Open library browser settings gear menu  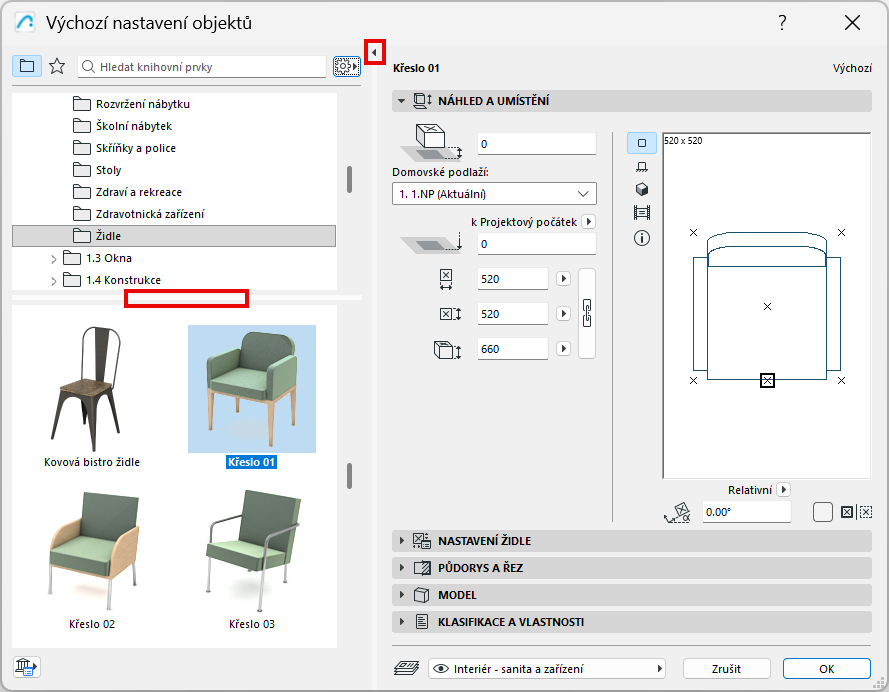pos(345,66)
